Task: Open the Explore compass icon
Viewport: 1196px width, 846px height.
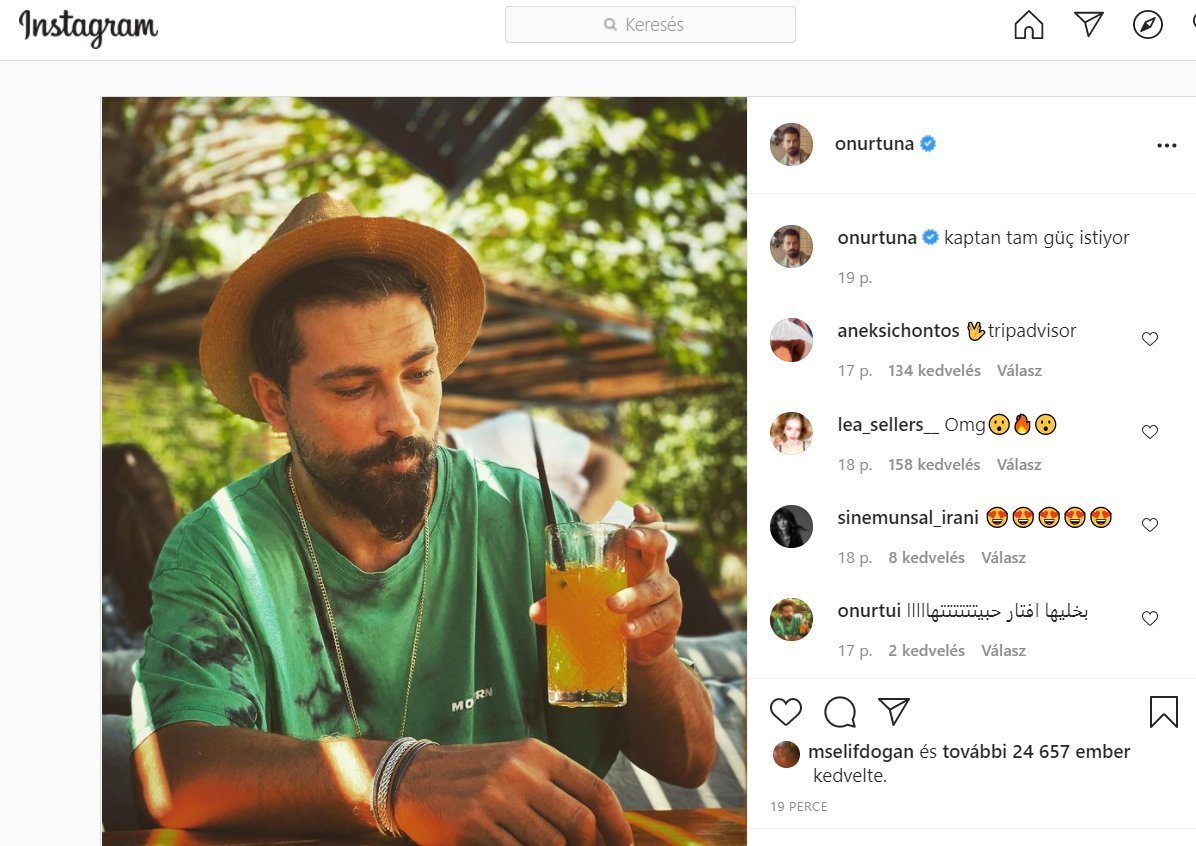Action: click(x=1147, y=25)
